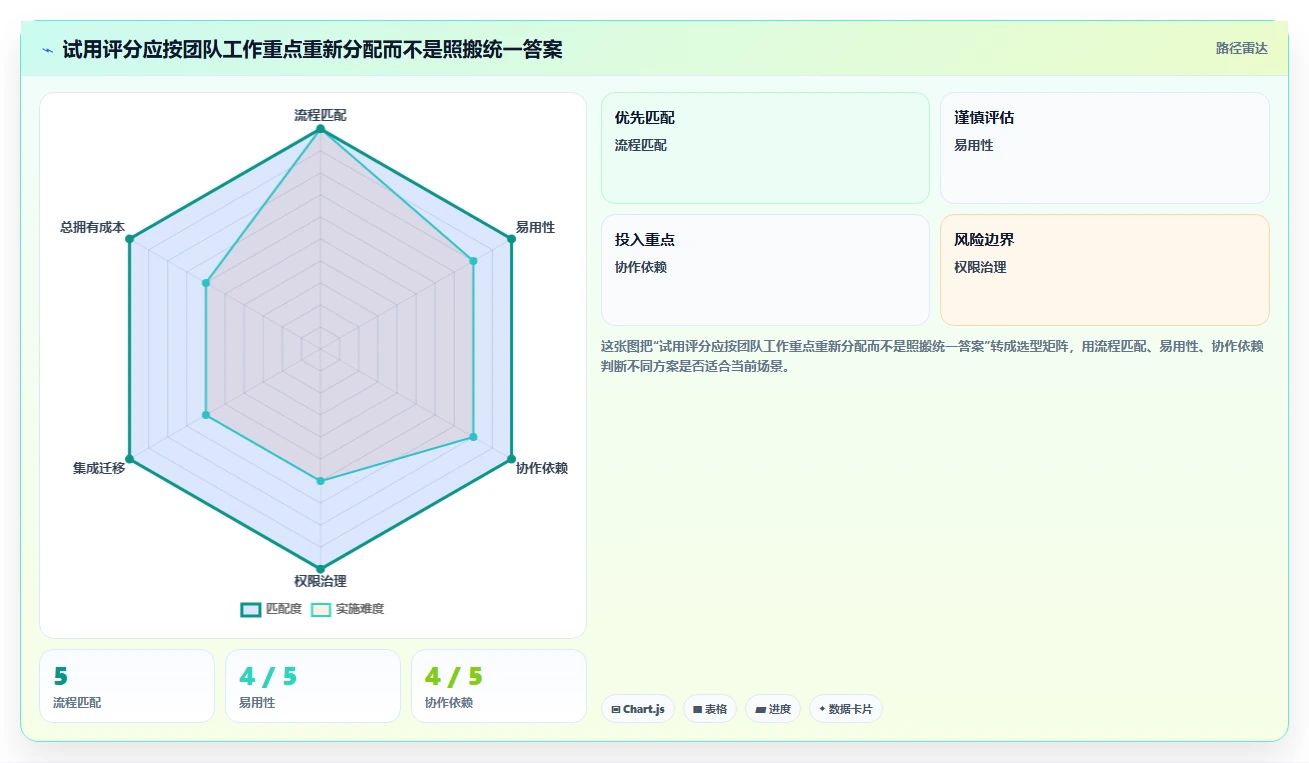Click 协作依赖 text in 投入重点 card

tap(641, 267)
